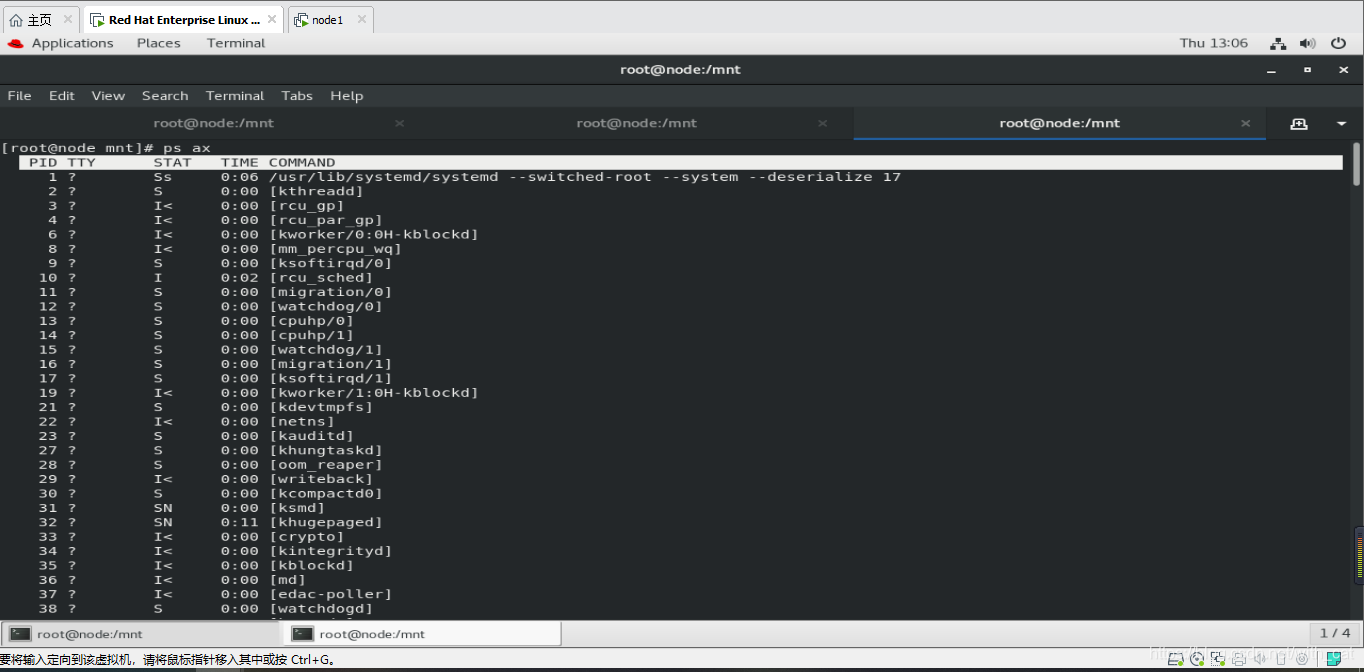Click the PID column header

[43, 162]
